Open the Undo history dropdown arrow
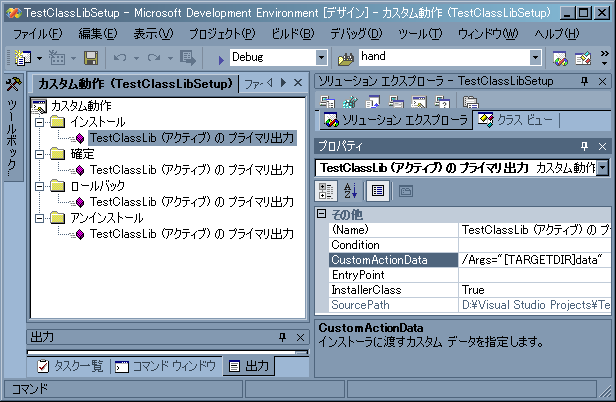616x402 pixels. [x=136, y=59]
